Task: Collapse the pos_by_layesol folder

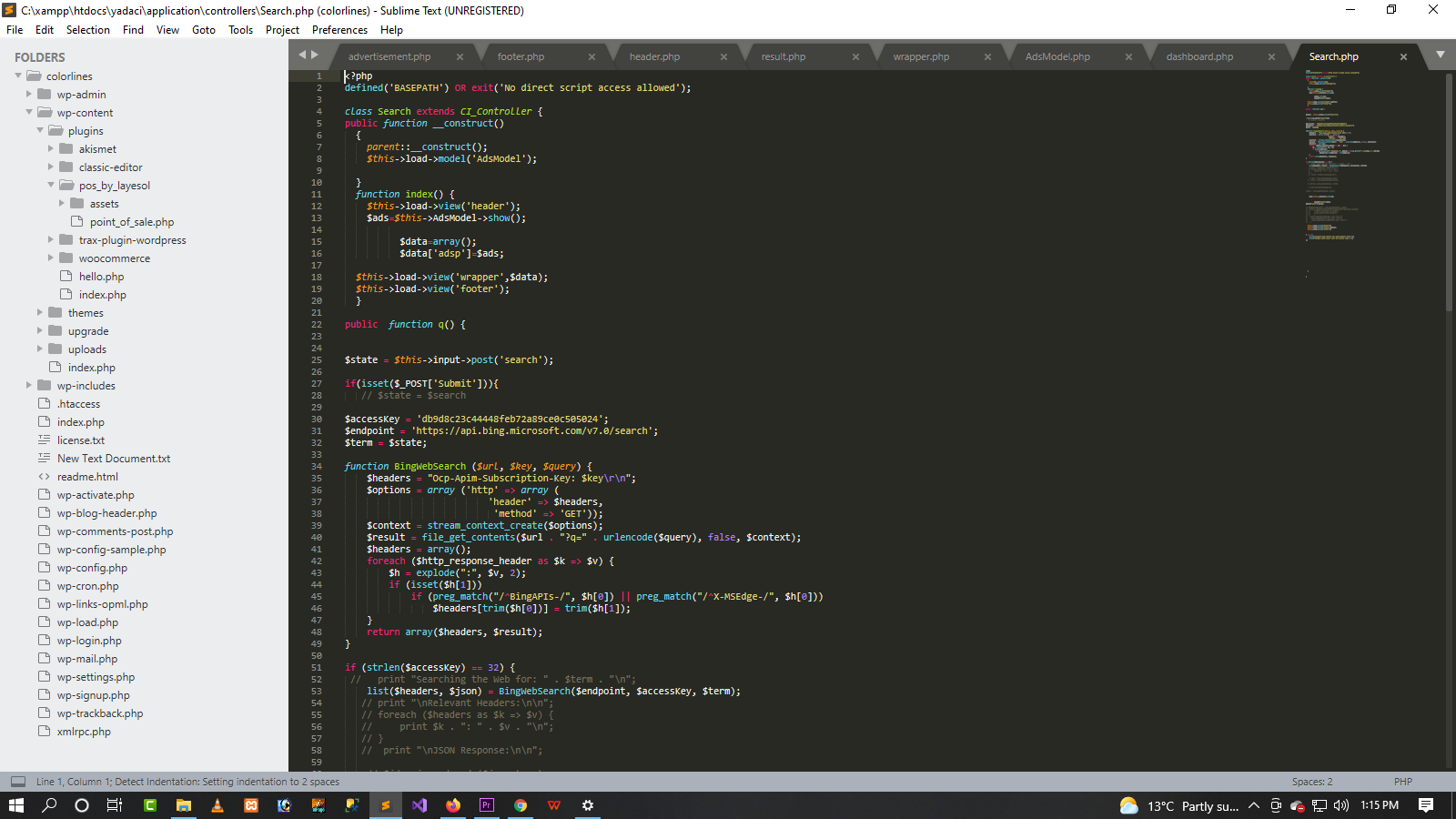Action: coord(51,186)
